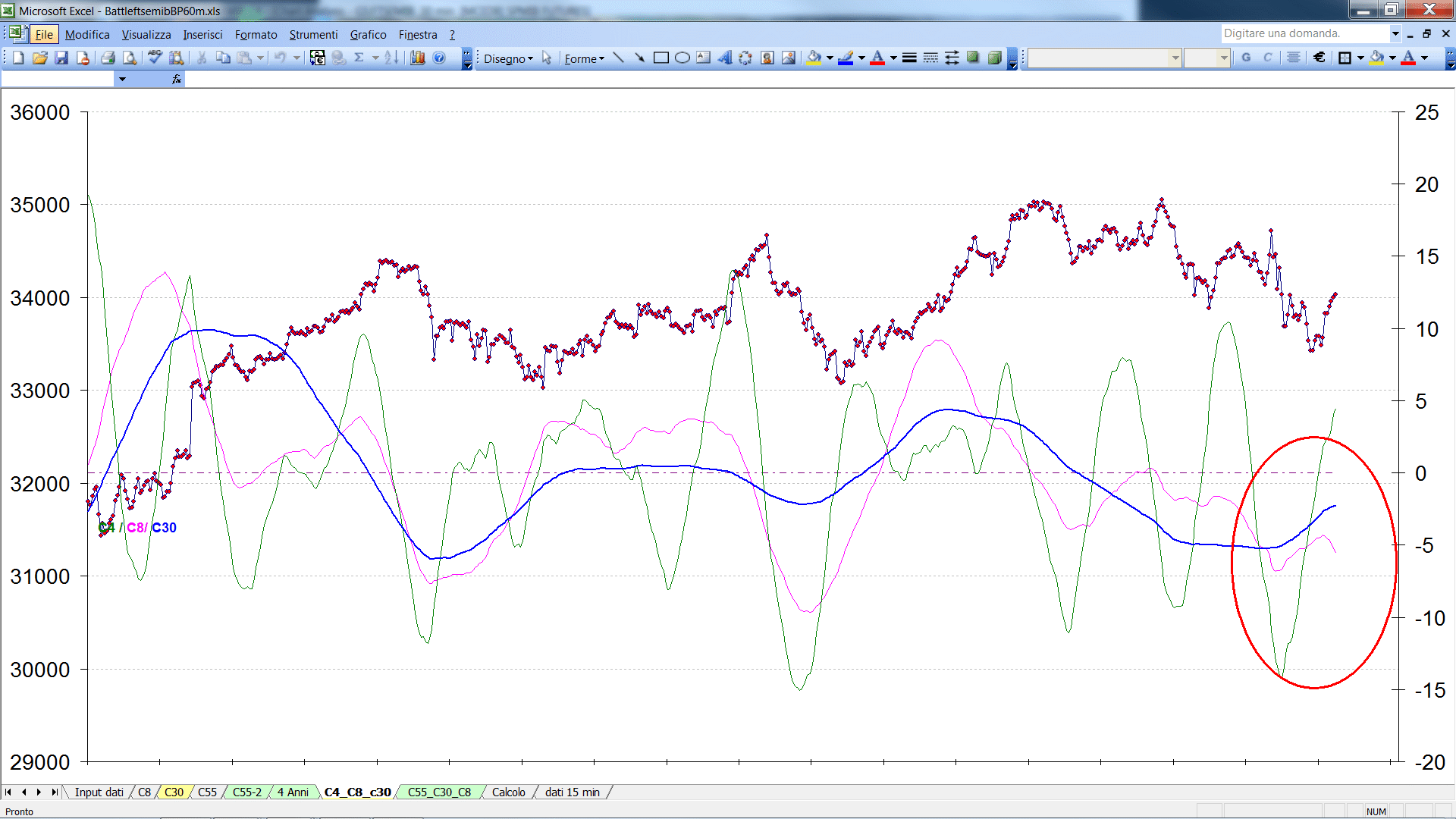Open the Name Box dropdown arrow
Image resolution: width=1456 pixels, height=819 pixels.
[x=122, y=79]
